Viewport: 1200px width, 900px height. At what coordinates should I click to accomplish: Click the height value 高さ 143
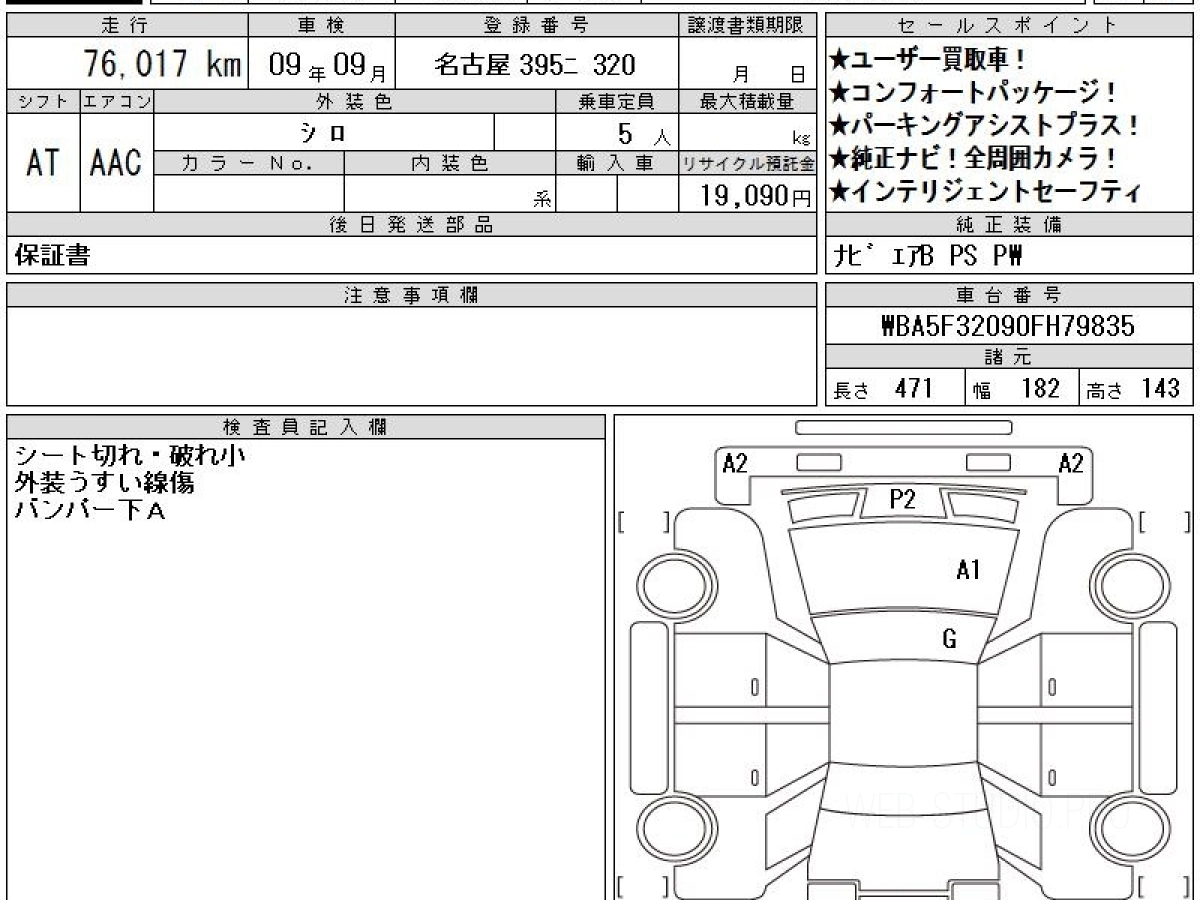[1133, 389]
